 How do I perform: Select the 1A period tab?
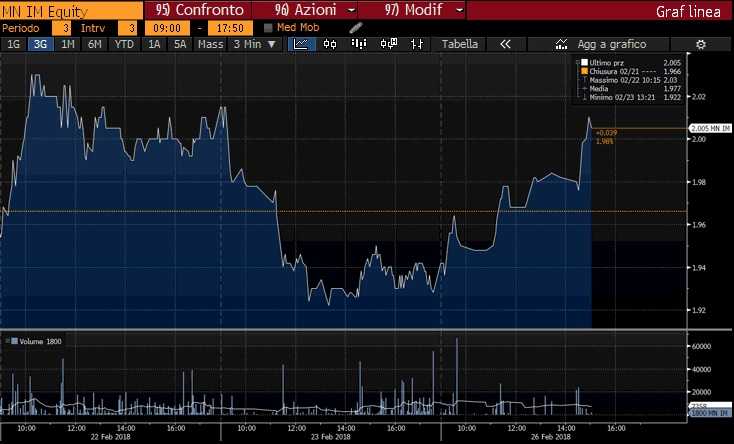154,44
